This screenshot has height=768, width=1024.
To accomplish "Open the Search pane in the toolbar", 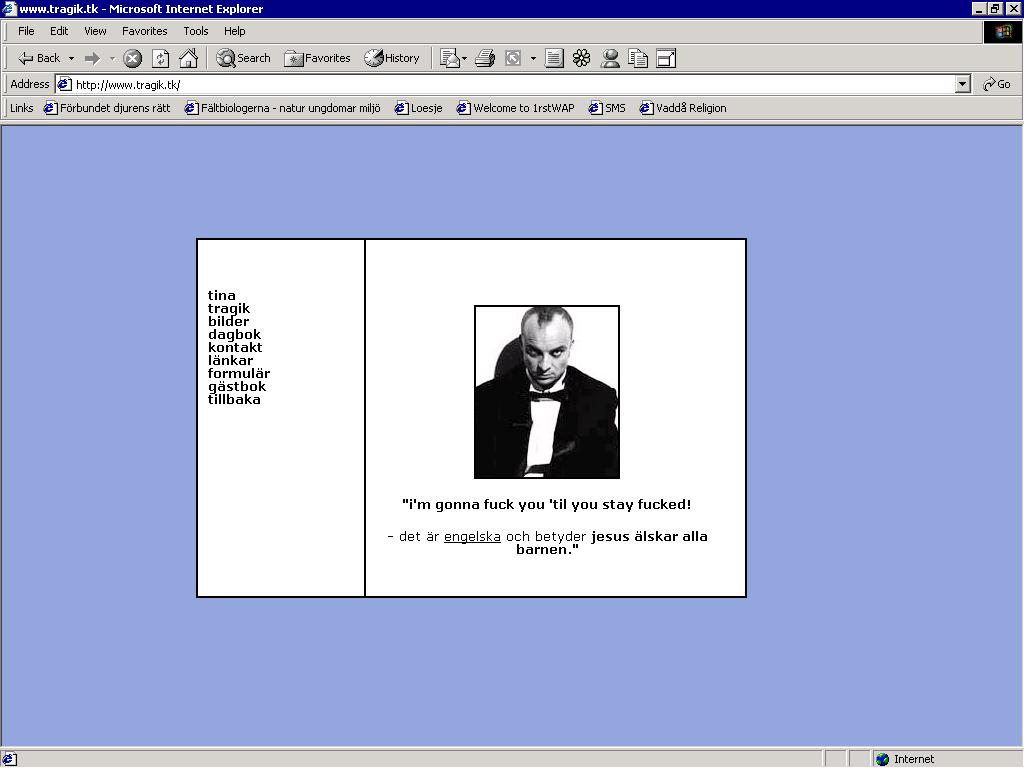I will point(244,59).
